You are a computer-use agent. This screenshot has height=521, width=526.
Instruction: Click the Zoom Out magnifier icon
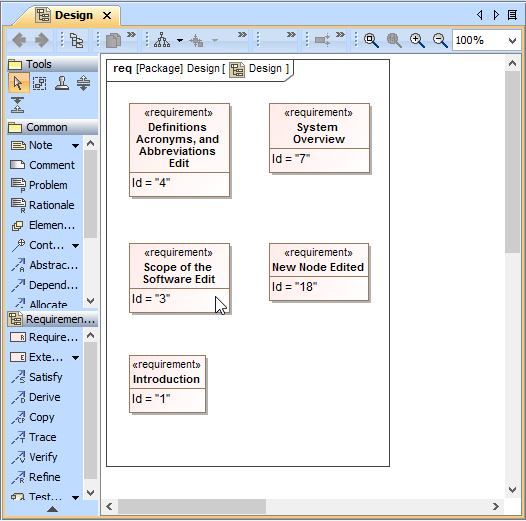pyautogui.click(x=440, y=40)
